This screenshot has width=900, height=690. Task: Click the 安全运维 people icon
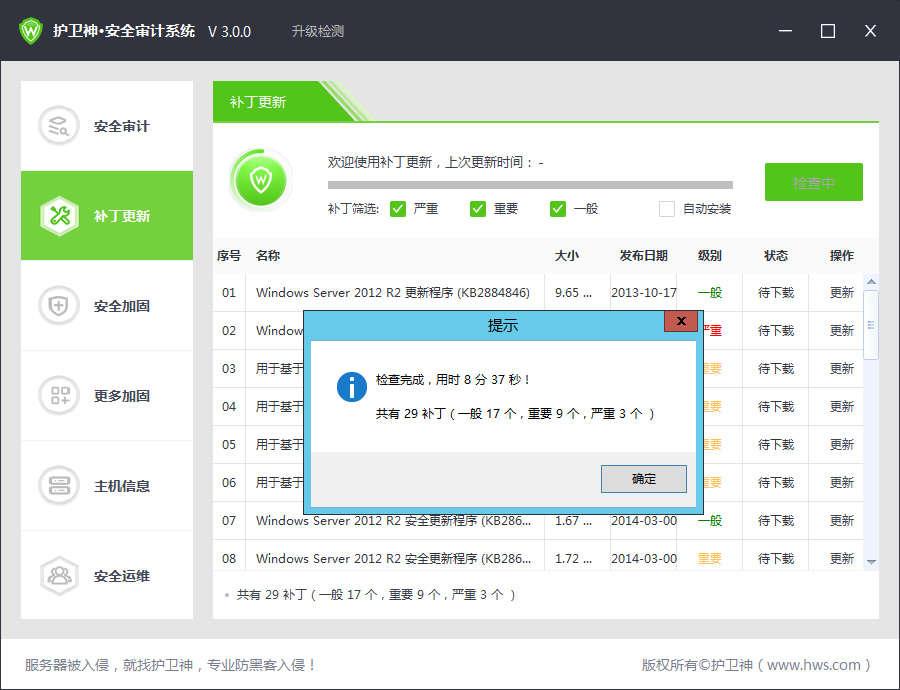(x=58, y=576)
